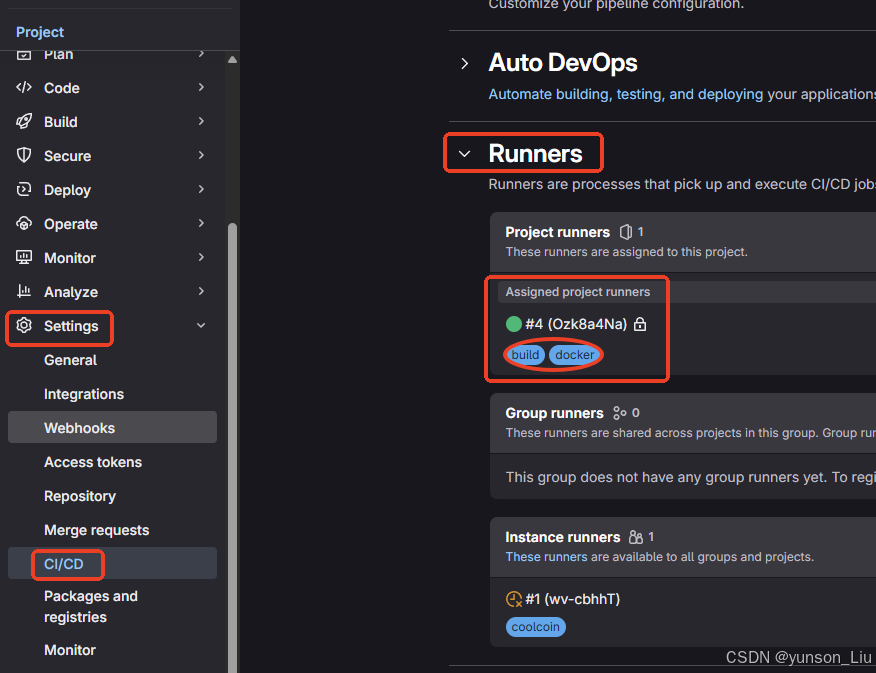Open Access tokens settings
The image size is (876, 673).
112,462
